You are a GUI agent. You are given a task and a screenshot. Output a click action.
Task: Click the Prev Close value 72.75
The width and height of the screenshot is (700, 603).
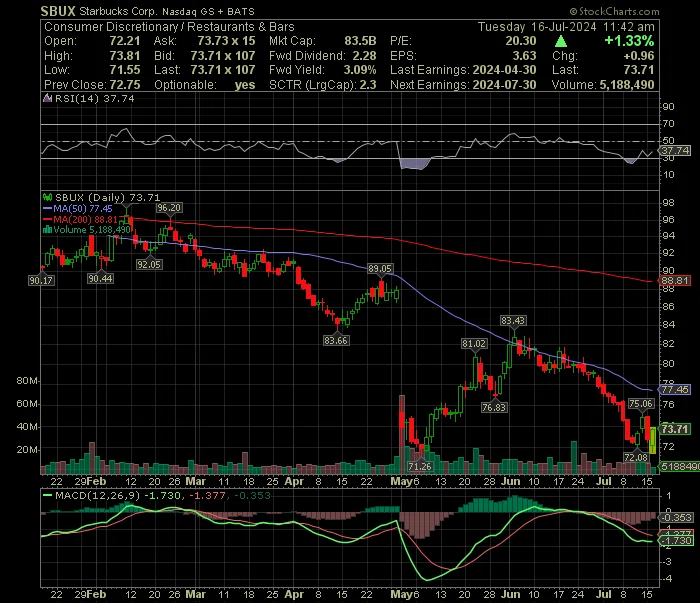125,85
